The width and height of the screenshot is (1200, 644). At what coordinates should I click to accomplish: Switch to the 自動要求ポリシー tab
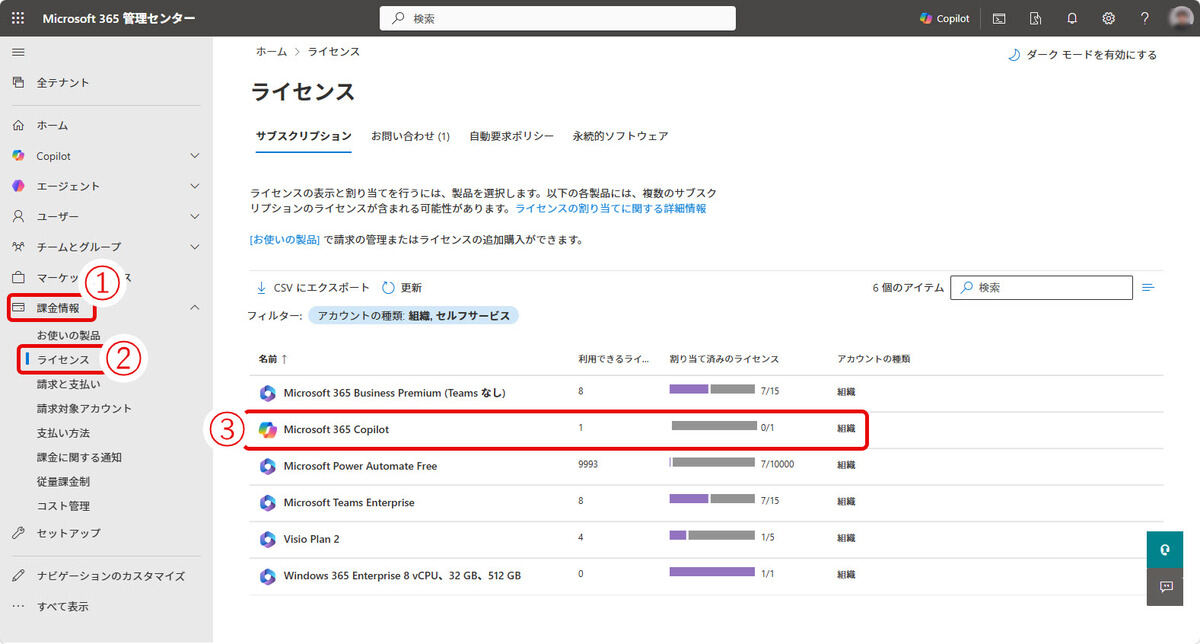point(511,136)
